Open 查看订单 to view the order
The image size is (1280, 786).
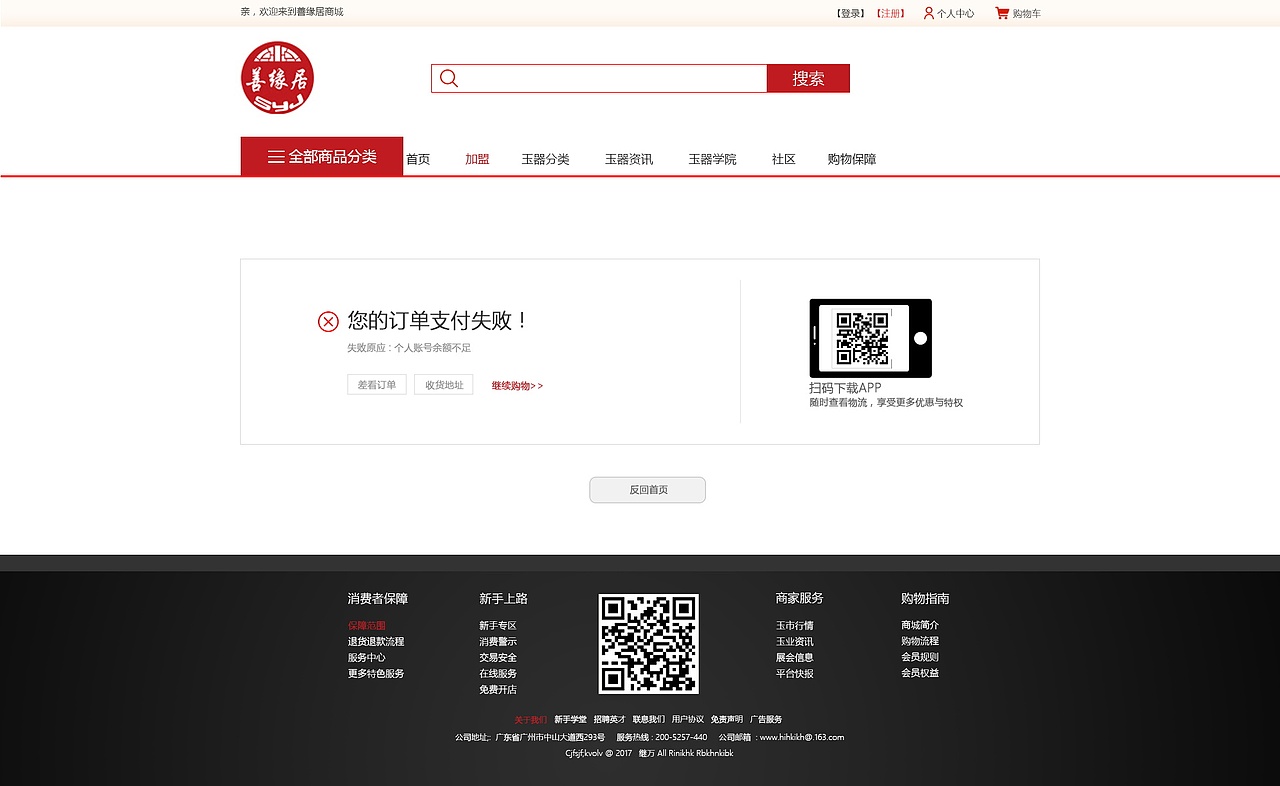tap(376, 384)
